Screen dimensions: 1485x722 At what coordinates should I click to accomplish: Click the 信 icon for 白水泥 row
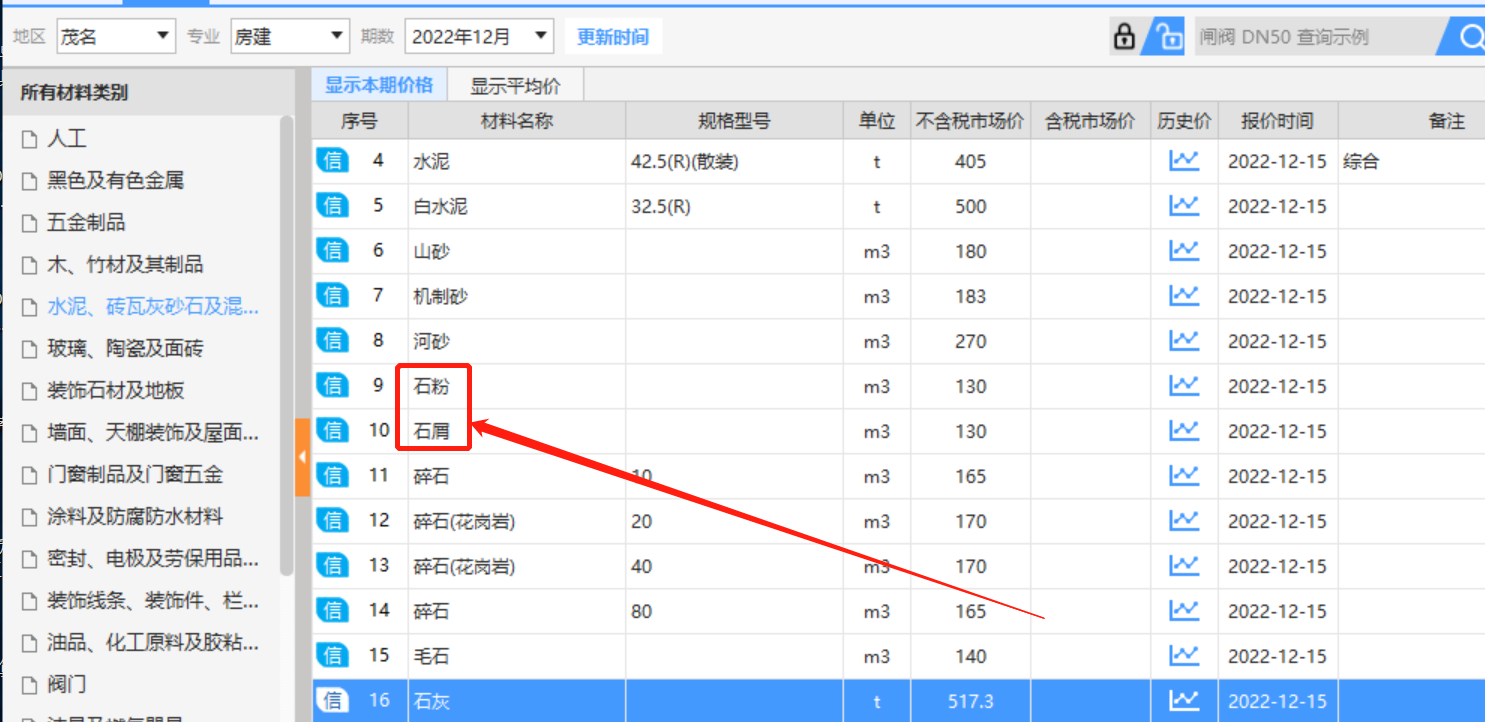tap(333, 205)
